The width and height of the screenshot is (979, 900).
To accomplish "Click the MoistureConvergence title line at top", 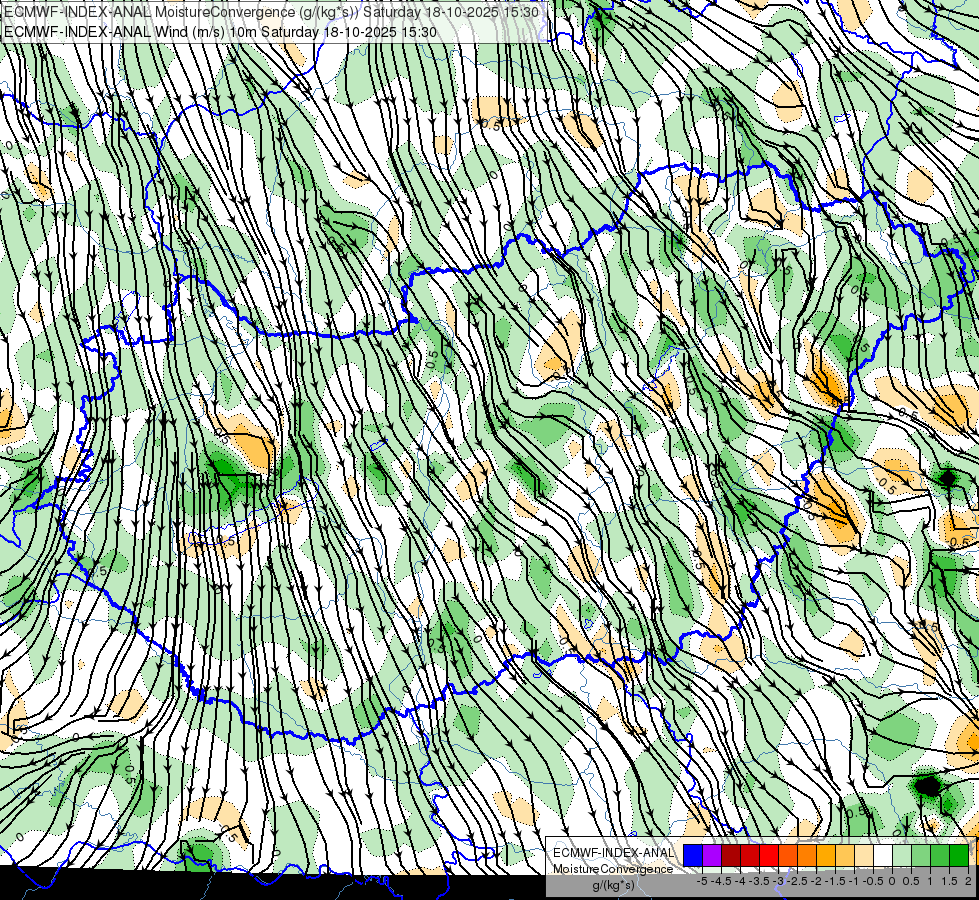I will tap(272, 12).
